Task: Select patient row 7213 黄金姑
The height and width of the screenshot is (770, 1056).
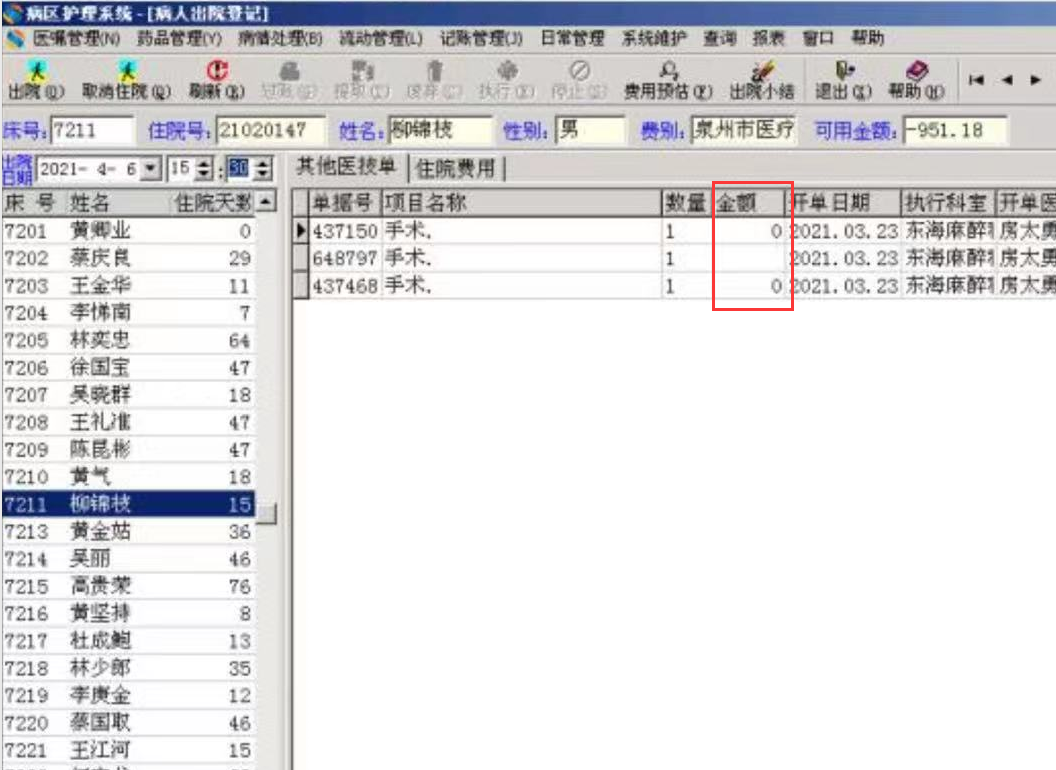Action: [x=128, y=532]
